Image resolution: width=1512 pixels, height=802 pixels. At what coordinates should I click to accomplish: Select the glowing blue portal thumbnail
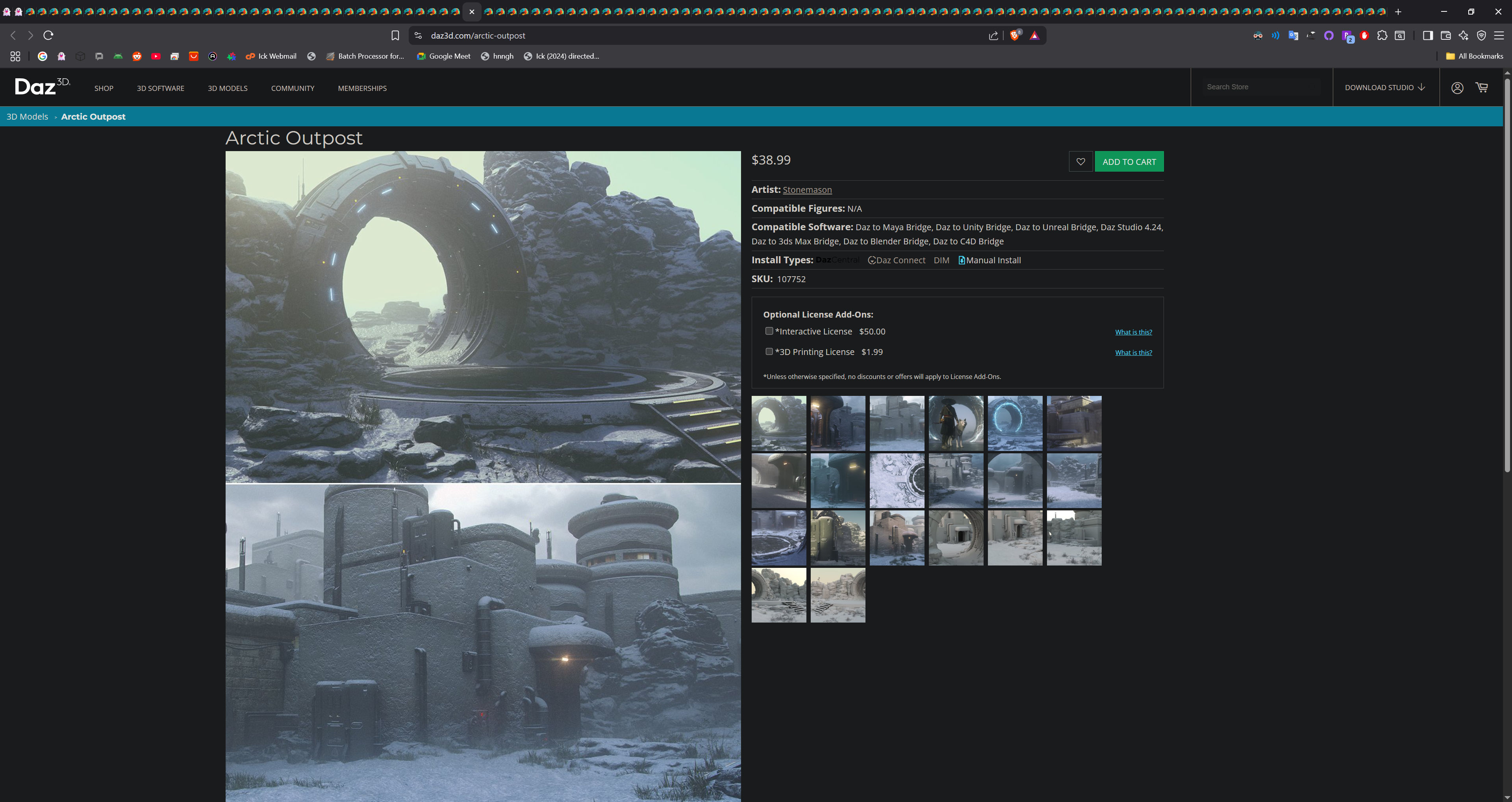1015,423
